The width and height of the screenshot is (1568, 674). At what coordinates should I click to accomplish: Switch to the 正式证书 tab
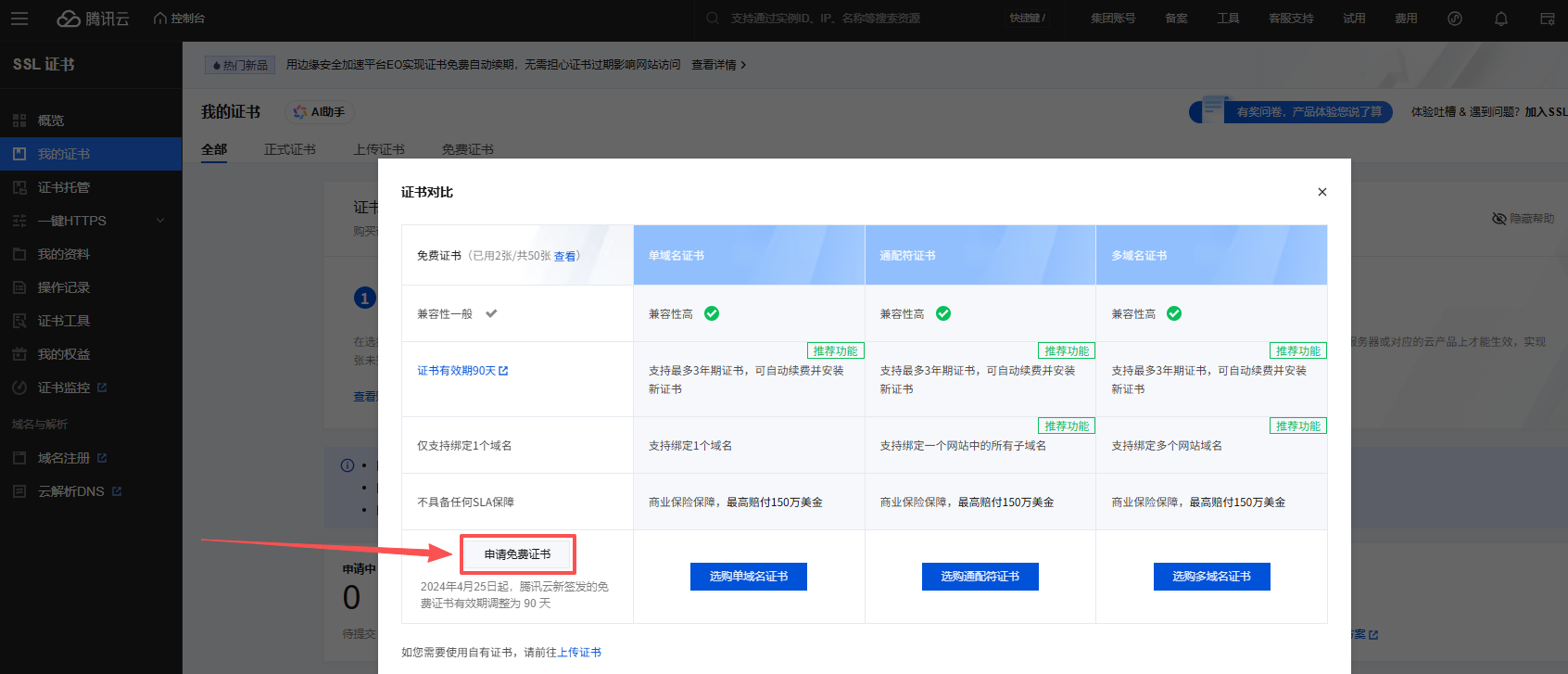(289, 149)
